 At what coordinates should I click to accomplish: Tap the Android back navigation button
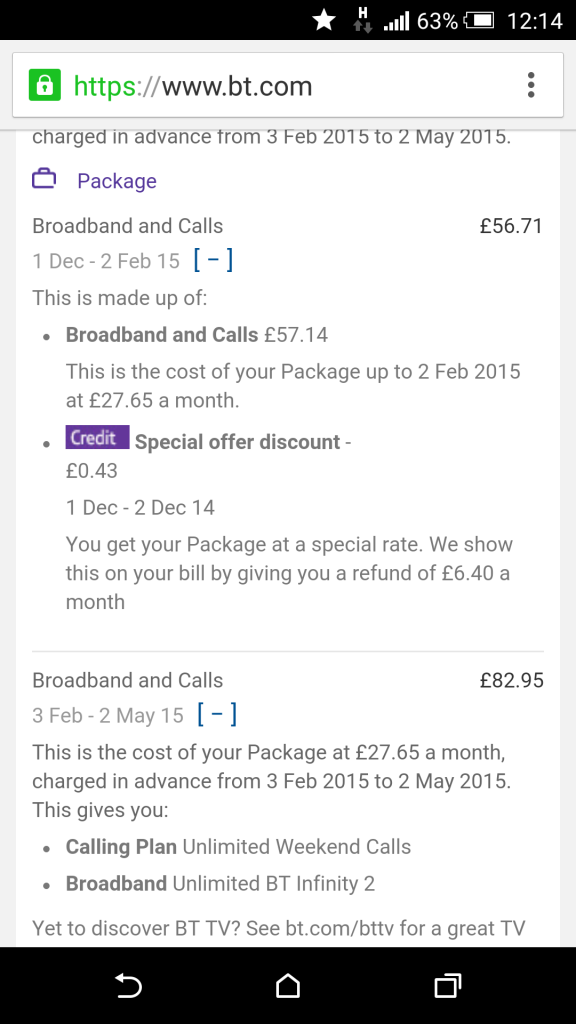(x=128, y=985)
